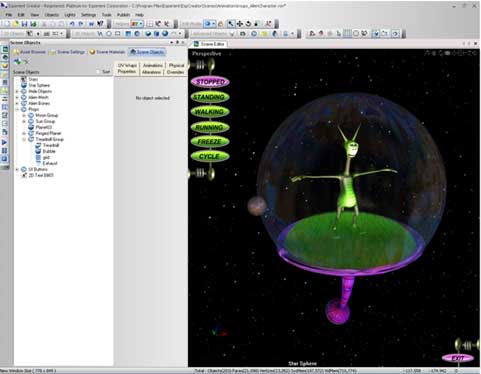Click the Undo arrow icon in toolbar
The width and height of the screenshot is (481, 374).
72,24
